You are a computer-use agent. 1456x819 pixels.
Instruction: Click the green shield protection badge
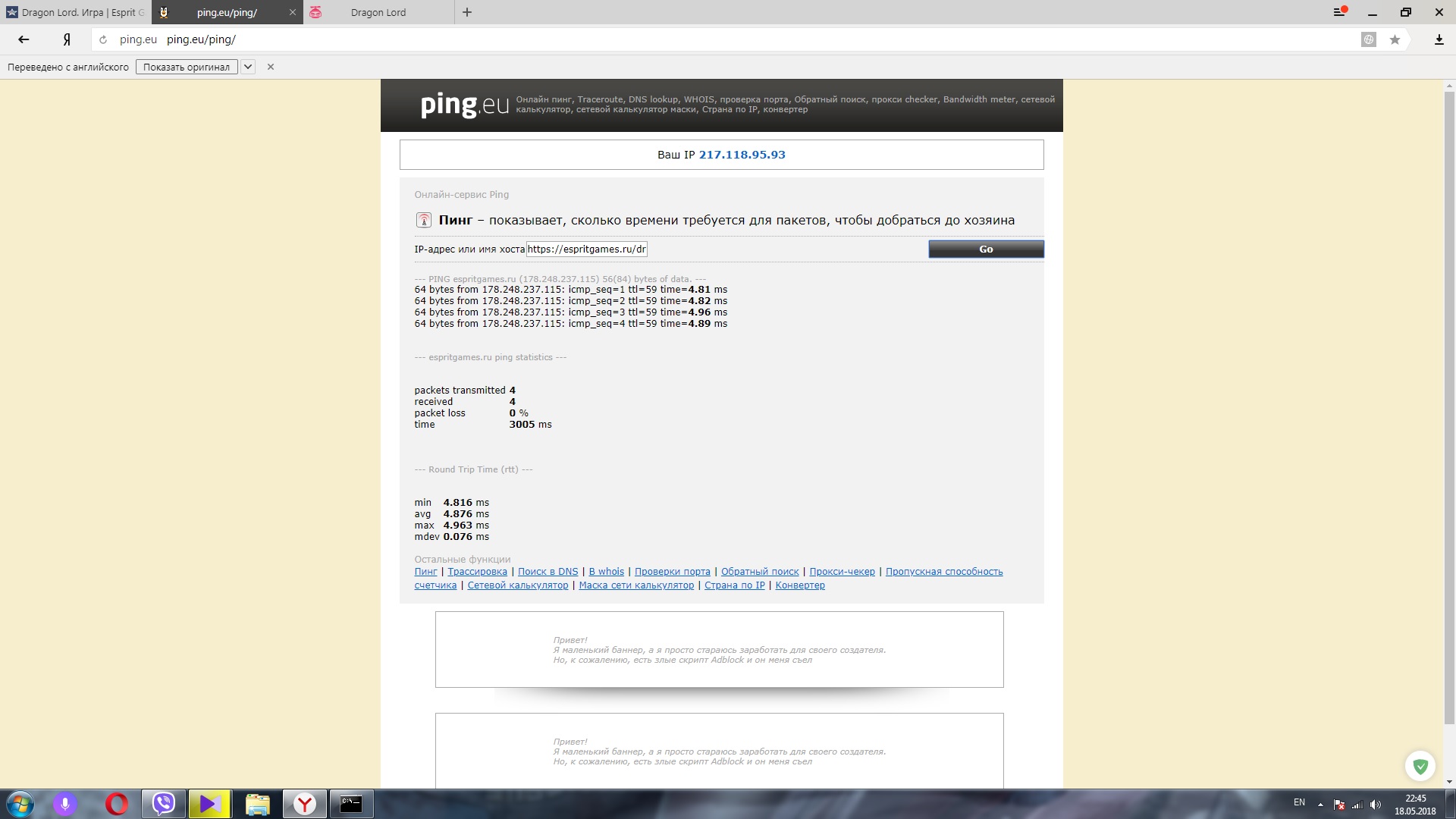point(1420,767)
